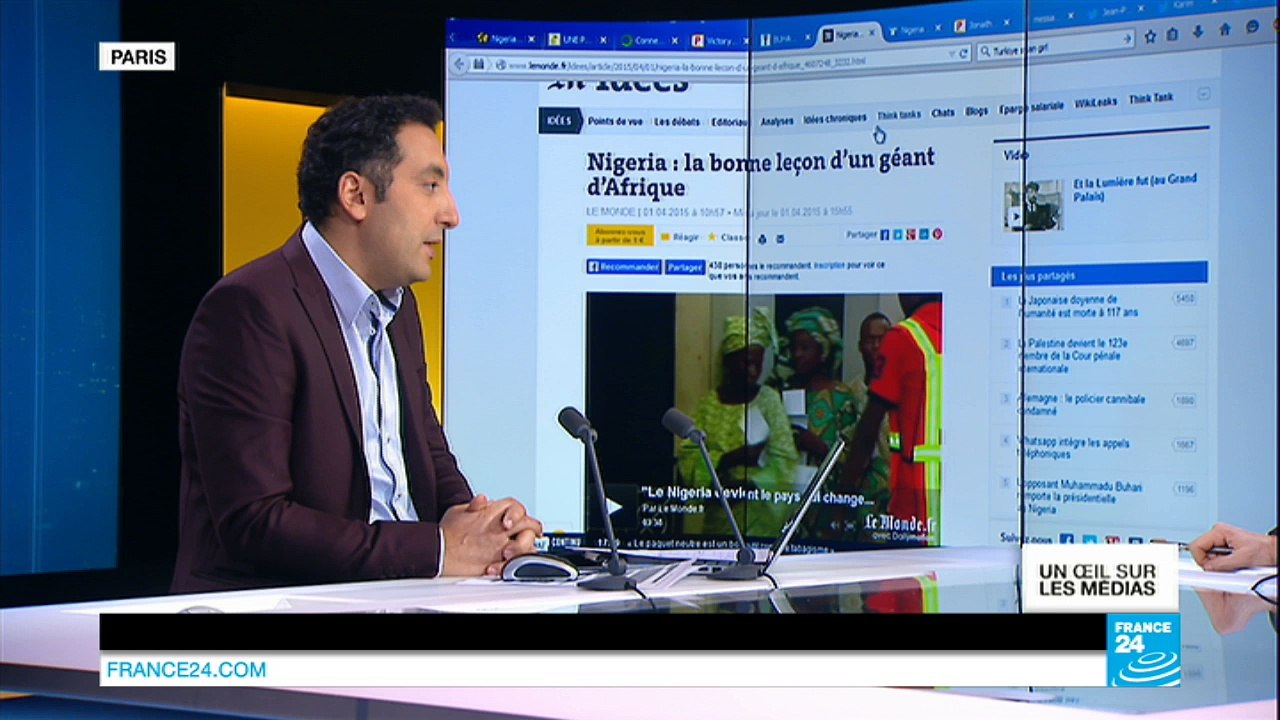
Task: Click the blue 'Partager' button beside Recommander
Action: point(685,267)
